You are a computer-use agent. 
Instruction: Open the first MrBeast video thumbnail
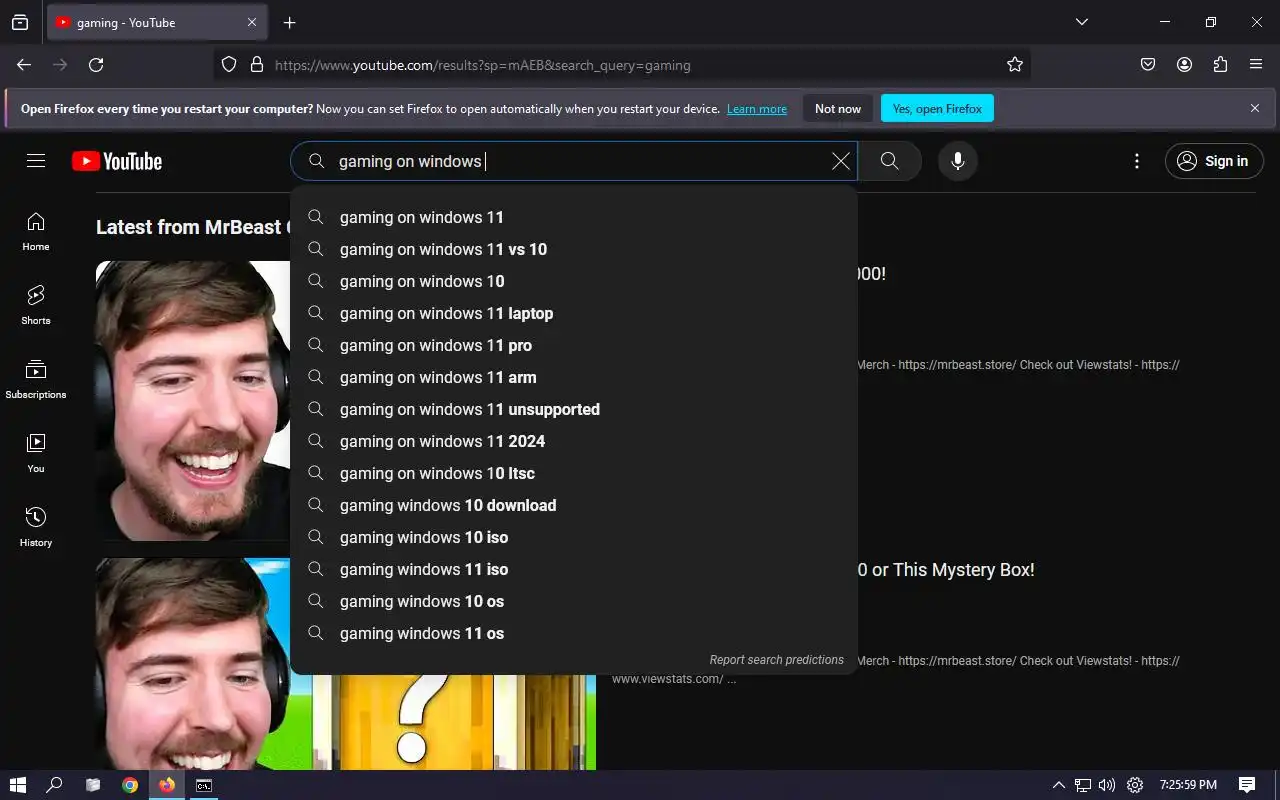[193, 401]
